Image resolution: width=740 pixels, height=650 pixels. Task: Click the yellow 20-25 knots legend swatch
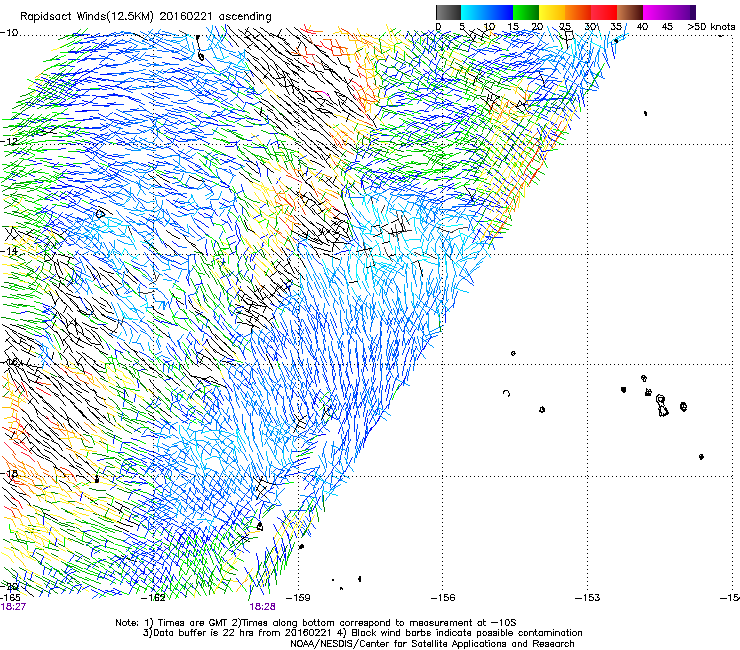(x=552, y=12)
